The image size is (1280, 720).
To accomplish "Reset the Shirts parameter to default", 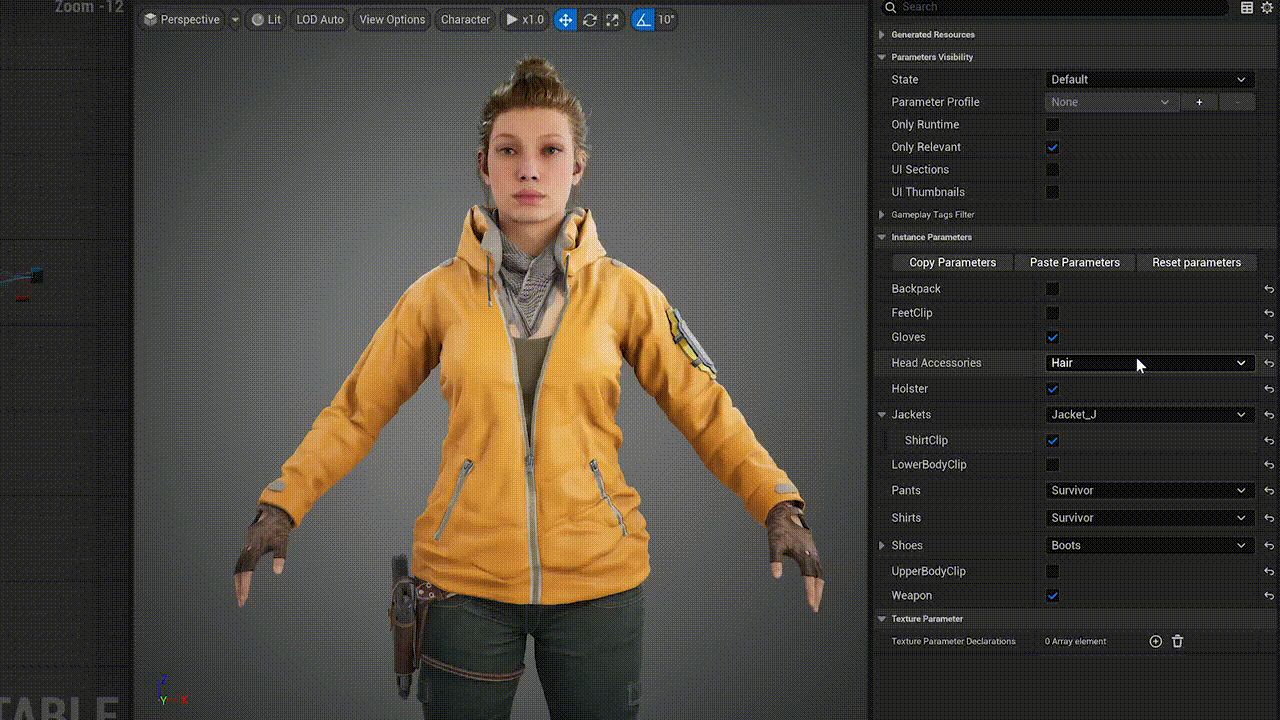I will [1269, 518].
